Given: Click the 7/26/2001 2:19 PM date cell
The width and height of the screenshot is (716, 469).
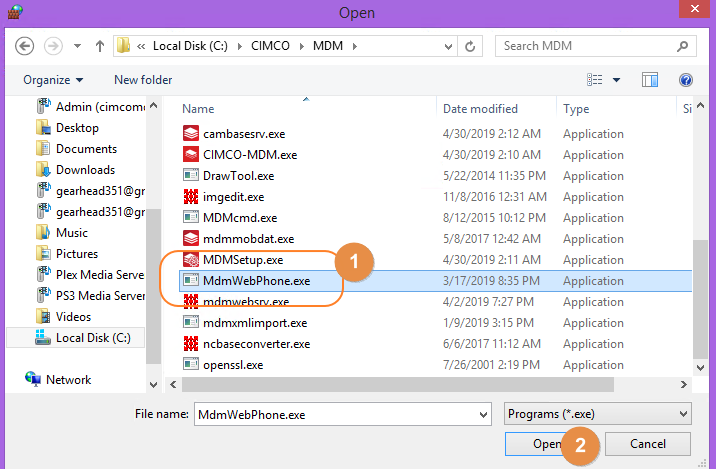Looking at the screenshot, I should coord(491,365).
